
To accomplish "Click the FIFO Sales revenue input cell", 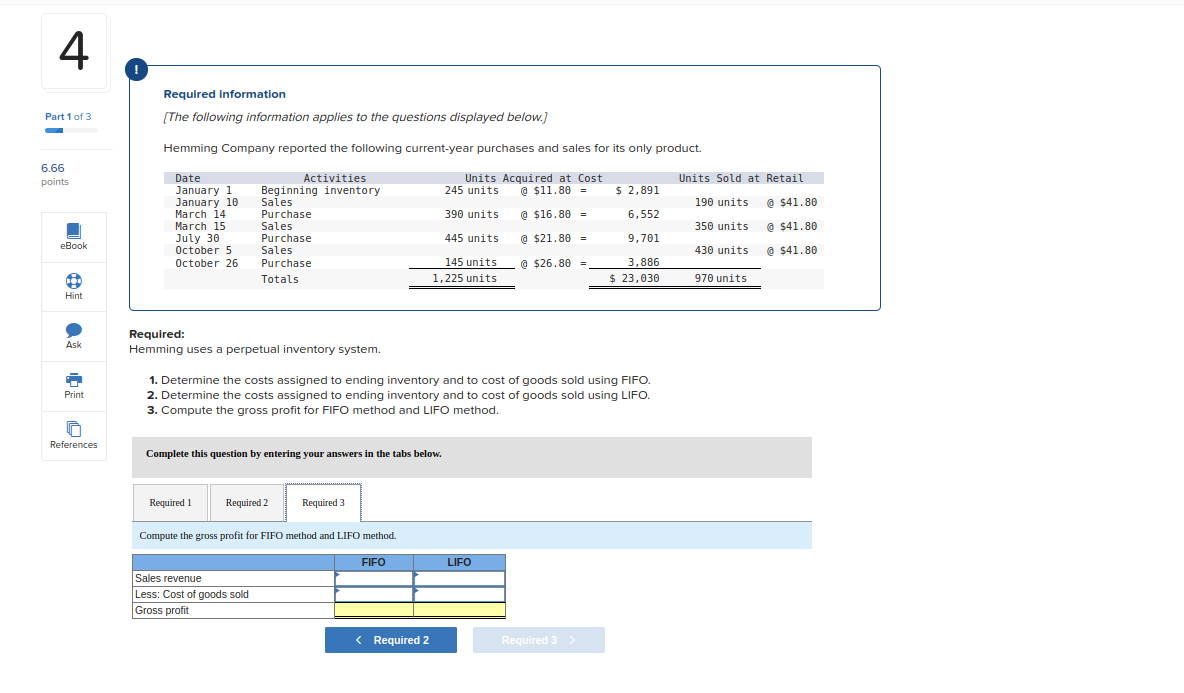I will [x=374, y=578].
